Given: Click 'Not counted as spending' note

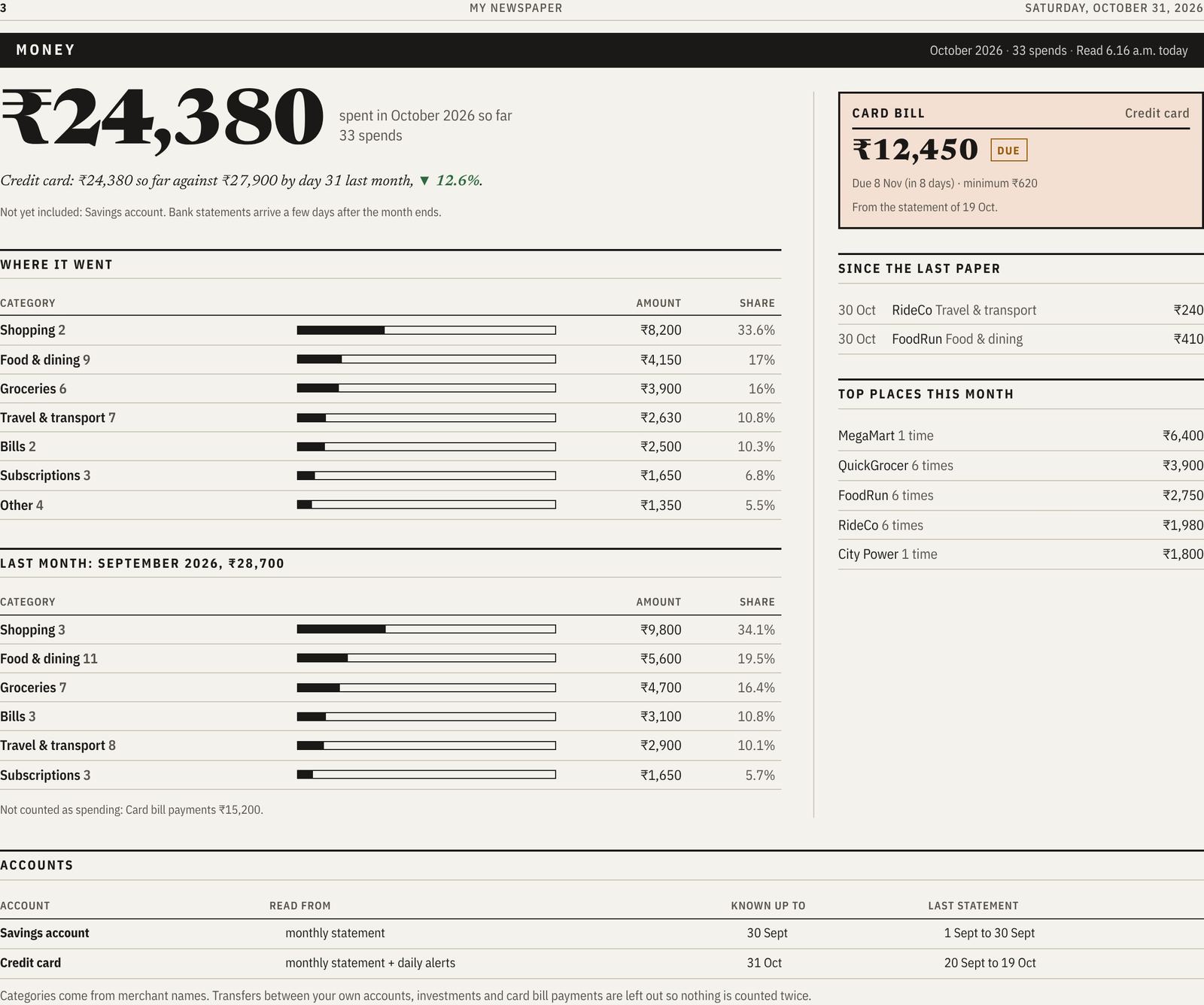Looking at the screenshot, I should [x=132, y=810].
